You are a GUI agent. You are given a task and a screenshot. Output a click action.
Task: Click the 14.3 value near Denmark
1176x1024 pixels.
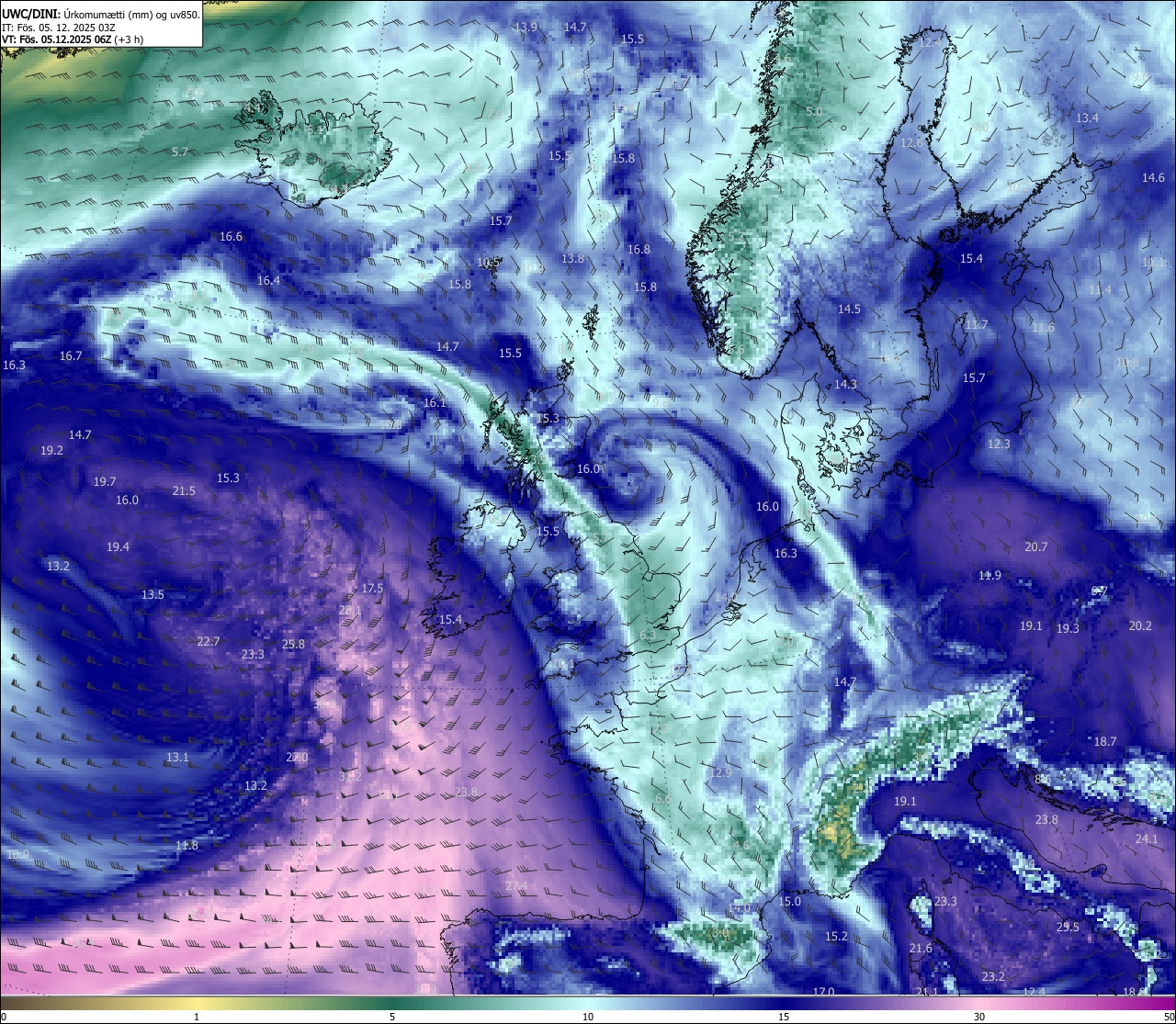point(845,385)
